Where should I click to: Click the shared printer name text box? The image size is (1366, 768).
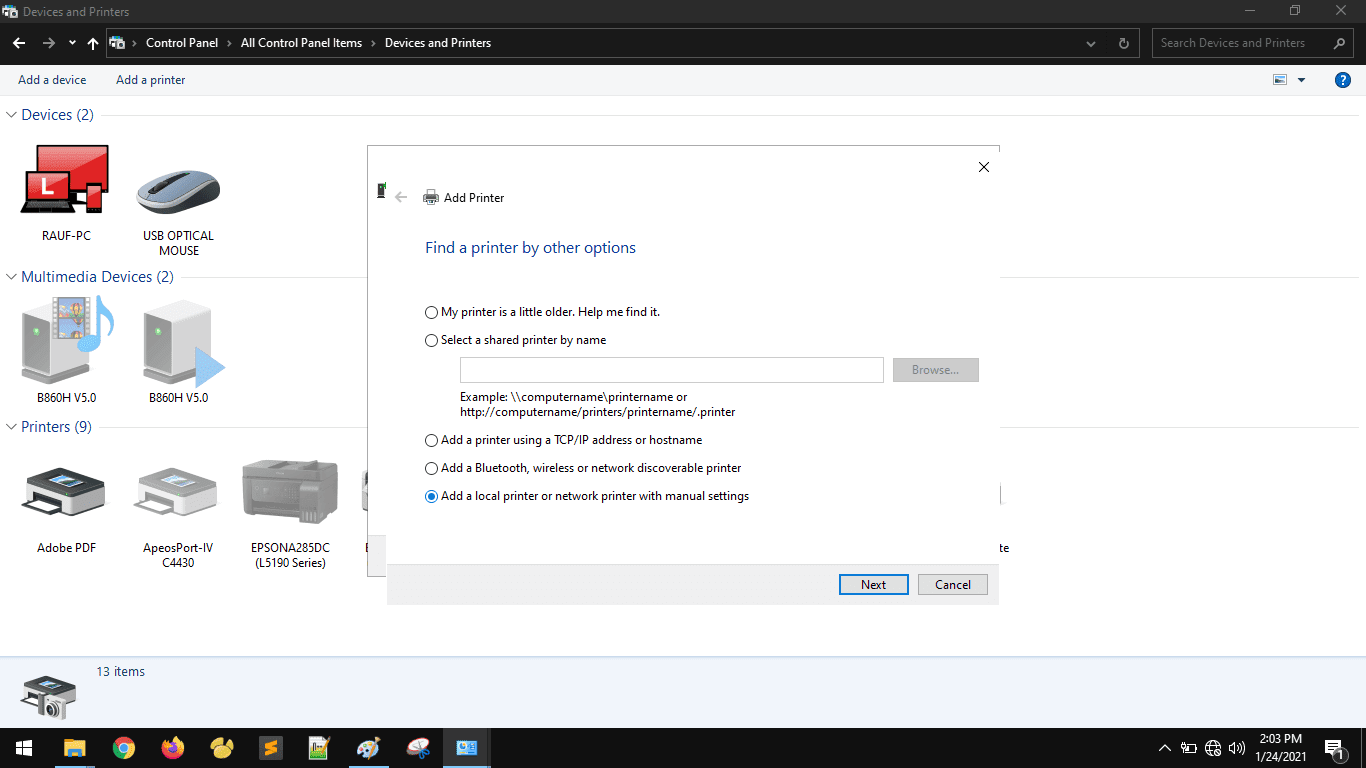tap(672, 370)
